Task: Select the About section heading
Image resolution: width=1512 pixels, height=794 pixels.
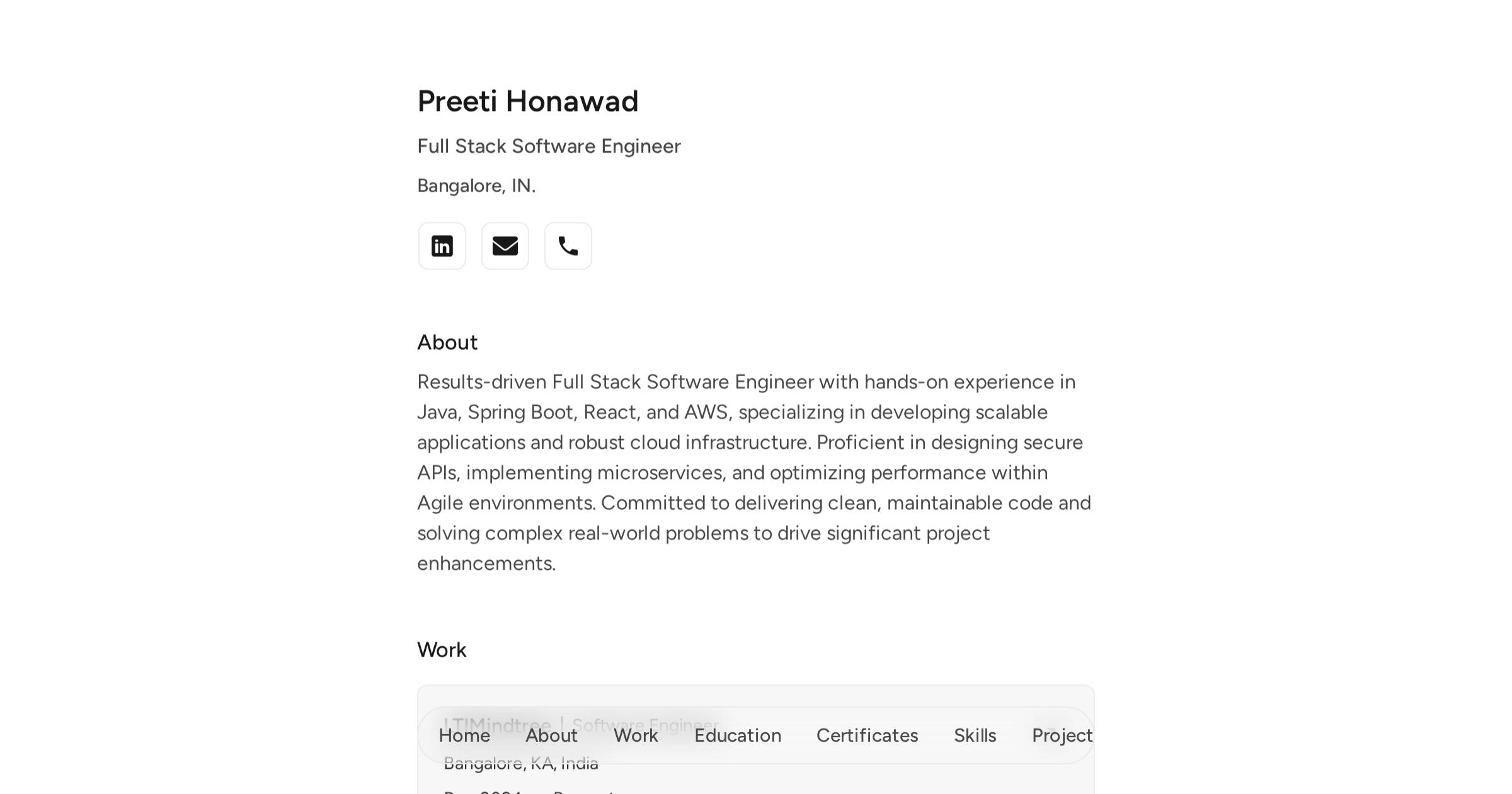Action: coord(447,342)
